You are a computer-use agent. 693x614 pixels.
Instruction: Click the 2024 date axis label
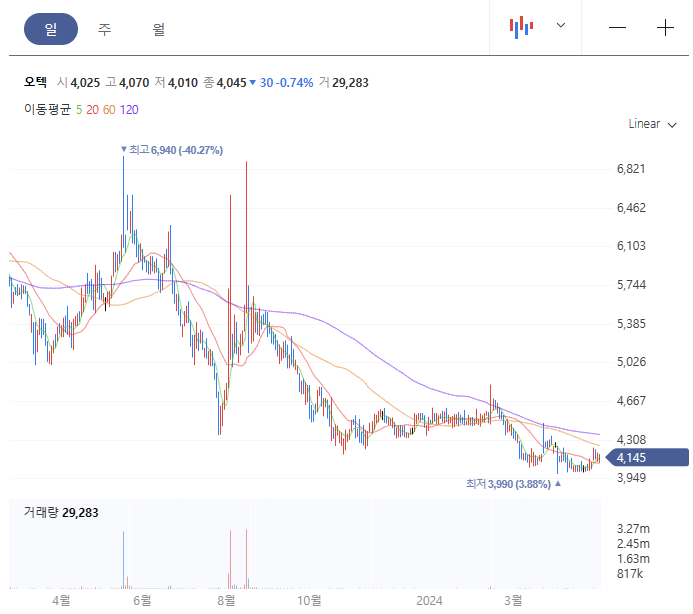point(429,600)
